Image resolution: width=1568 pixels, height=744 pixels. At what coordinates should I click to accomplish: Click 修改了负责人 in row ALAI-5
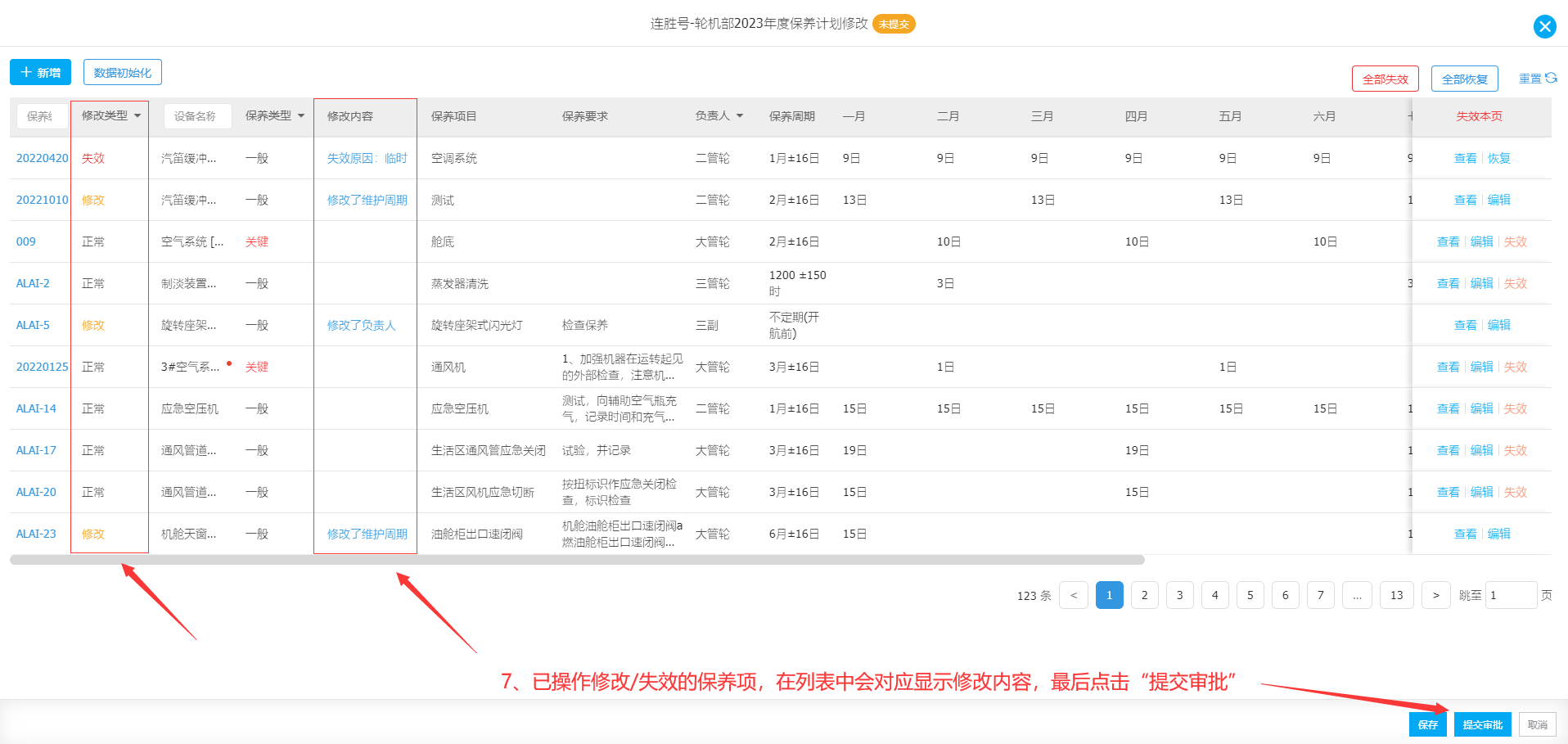(361, 325)
